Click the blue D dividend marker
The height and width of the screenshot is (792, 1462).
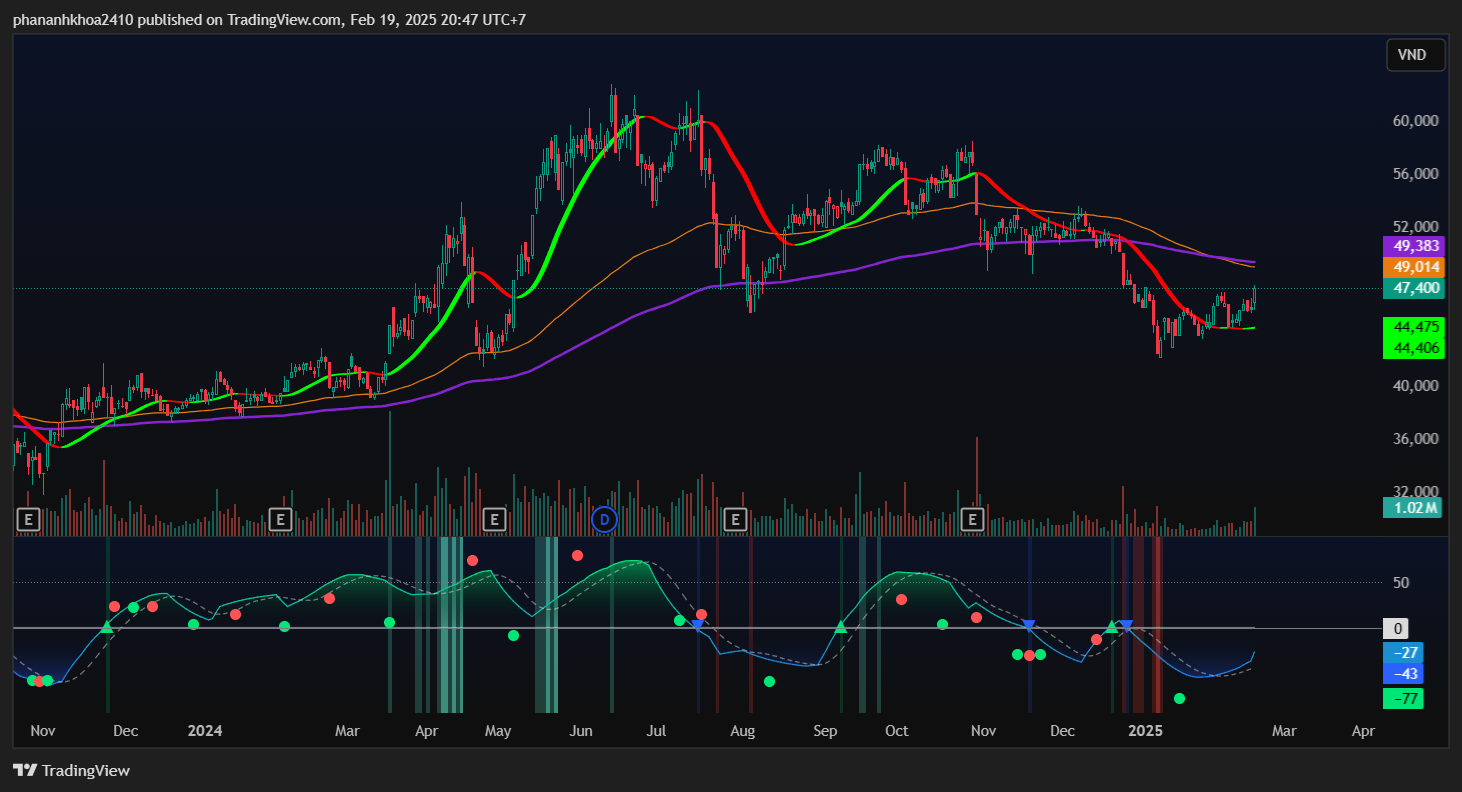coord(604,519)
